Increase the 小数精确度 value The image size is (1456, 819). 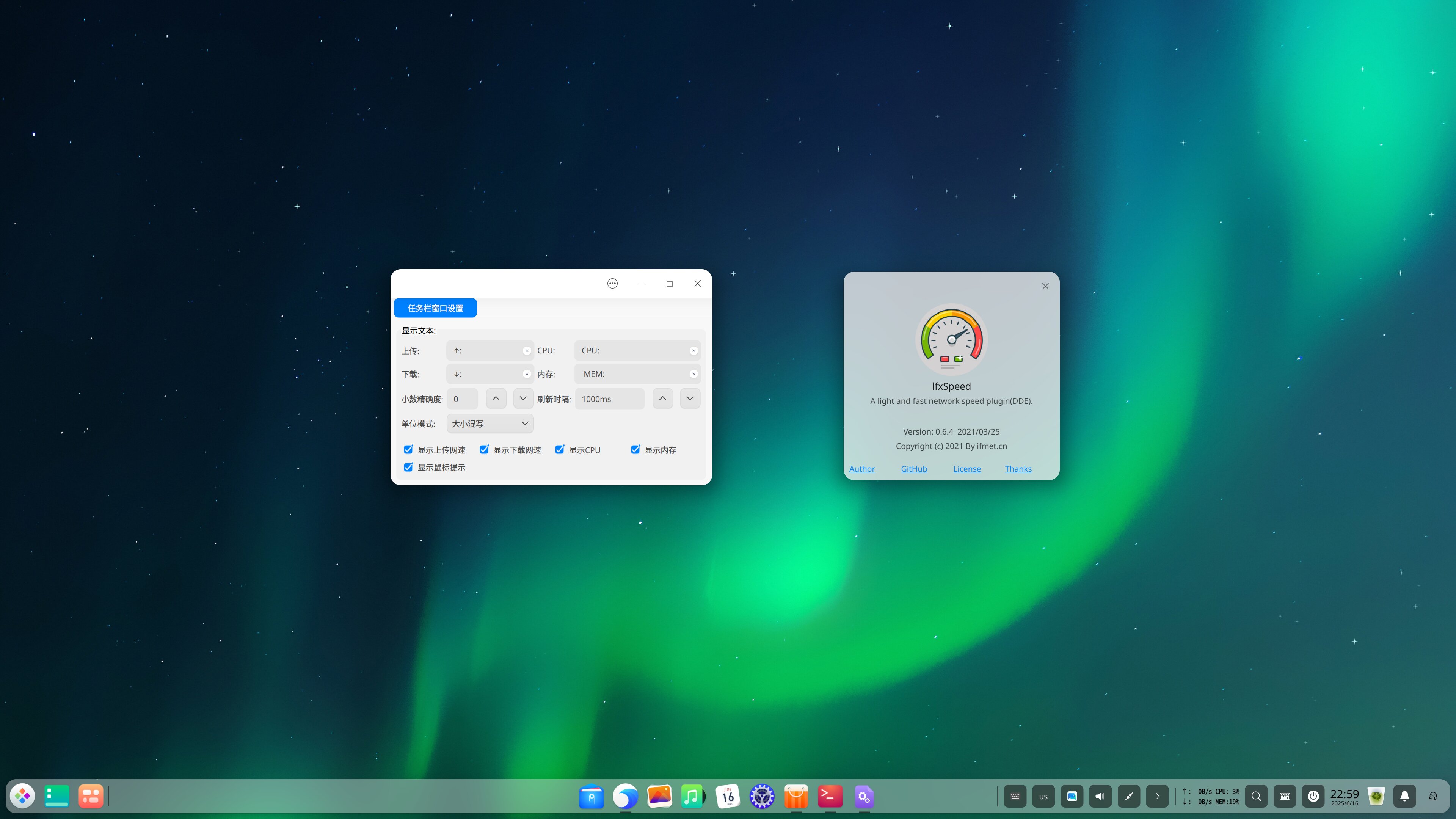pyautogui.click(x=496, y=399)
